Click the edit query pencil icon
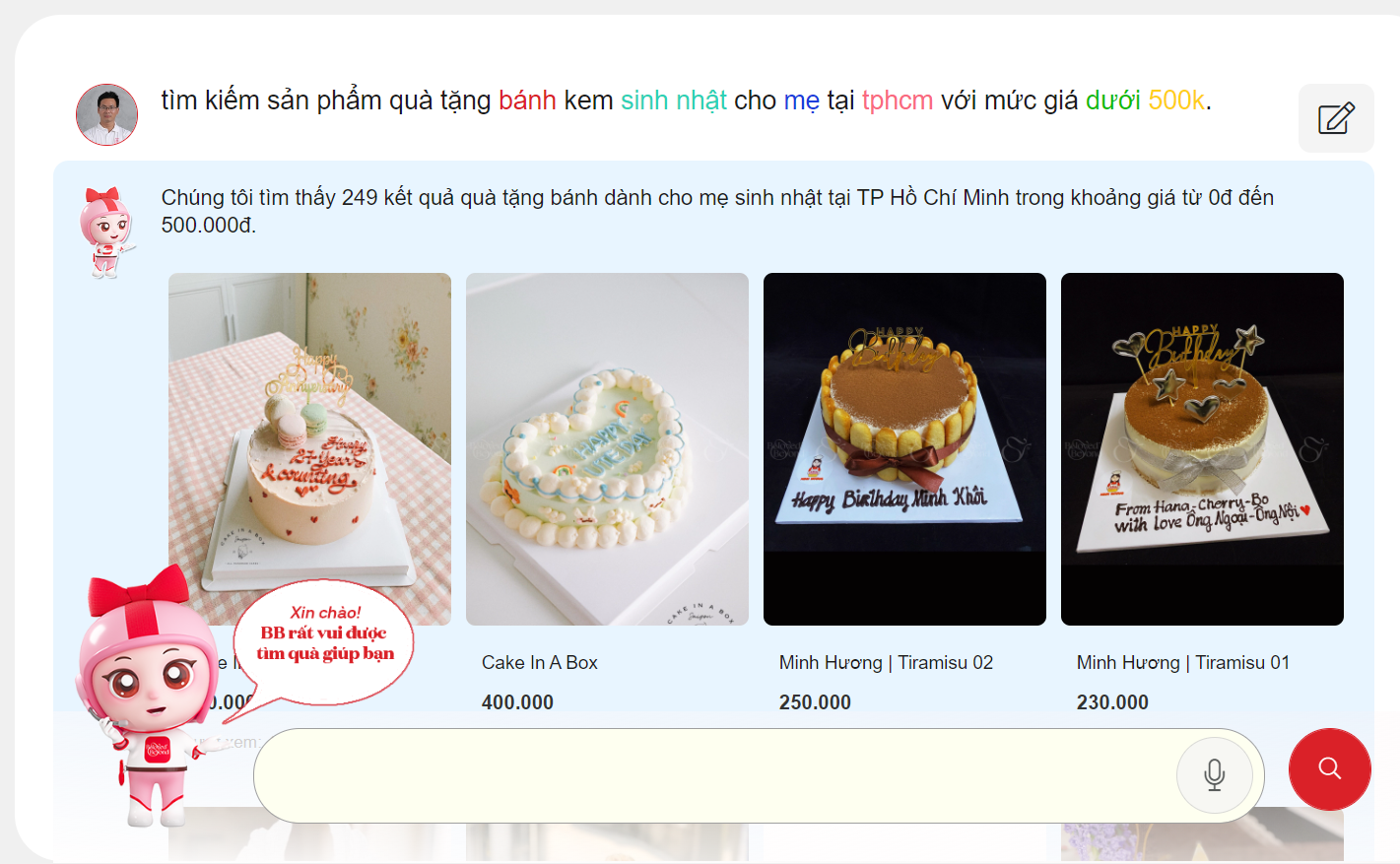The height and width of the screenshot is (864, 1400). coord(1336,118)
